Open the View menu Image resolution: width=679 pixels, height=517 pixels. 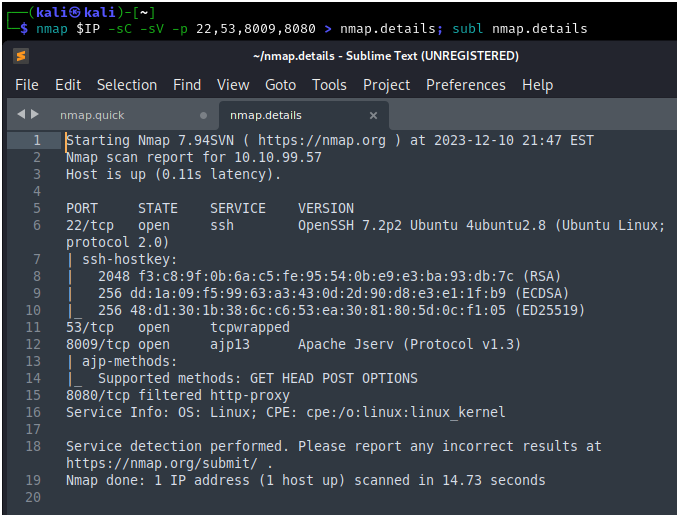233,85
